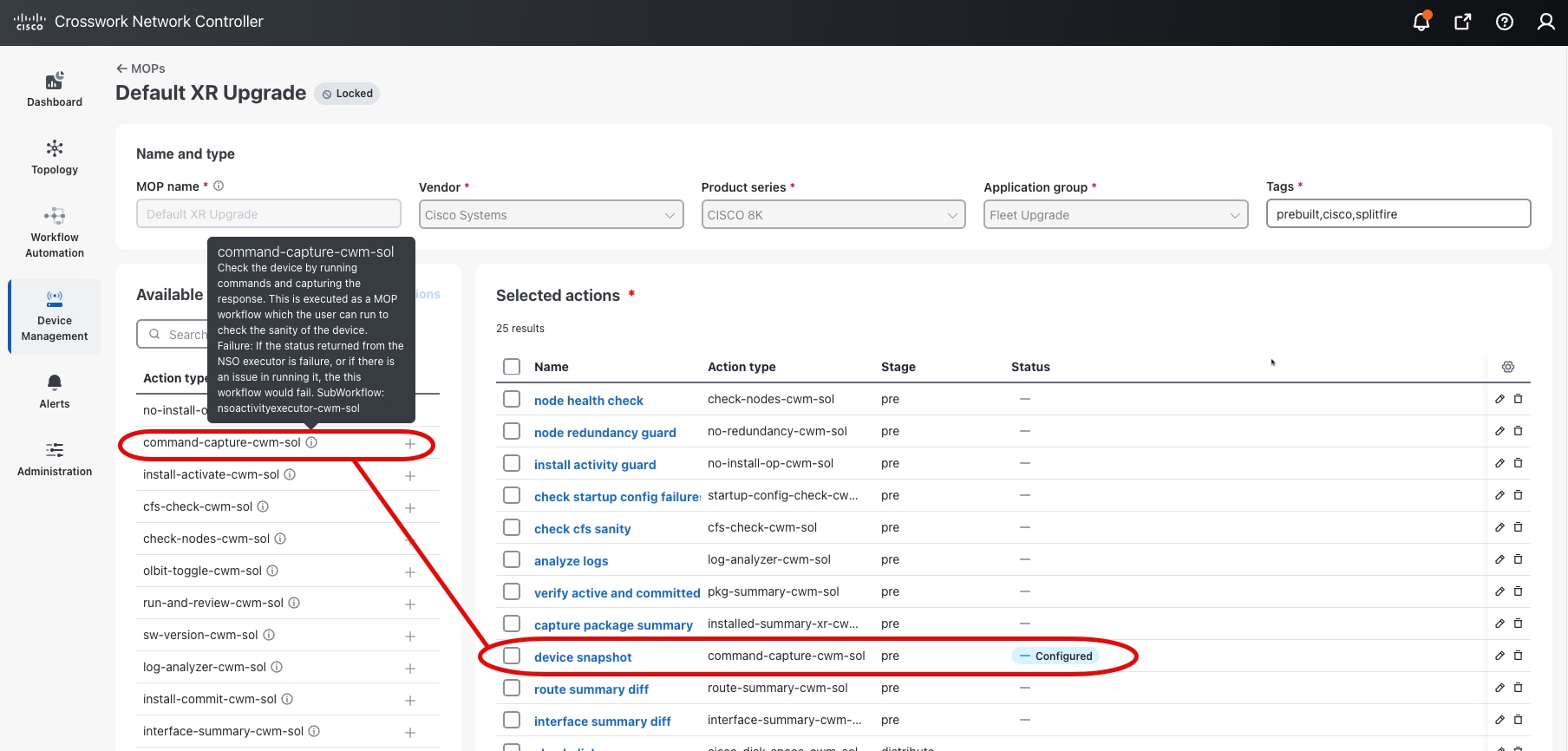Go to Workflow Automation in sidebar
Viewport: 1568px width, 751px height.
[55, 232]
